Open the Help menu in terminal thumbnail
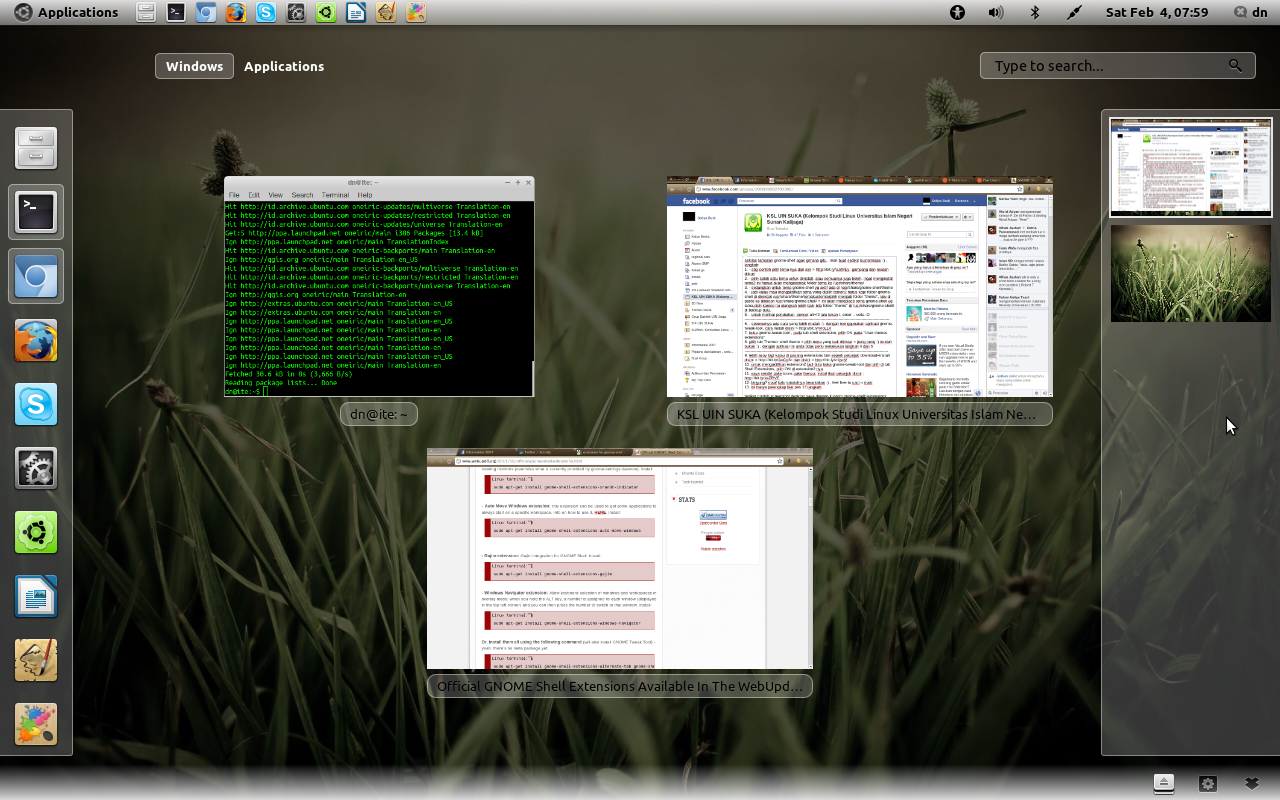 point(365,195)
